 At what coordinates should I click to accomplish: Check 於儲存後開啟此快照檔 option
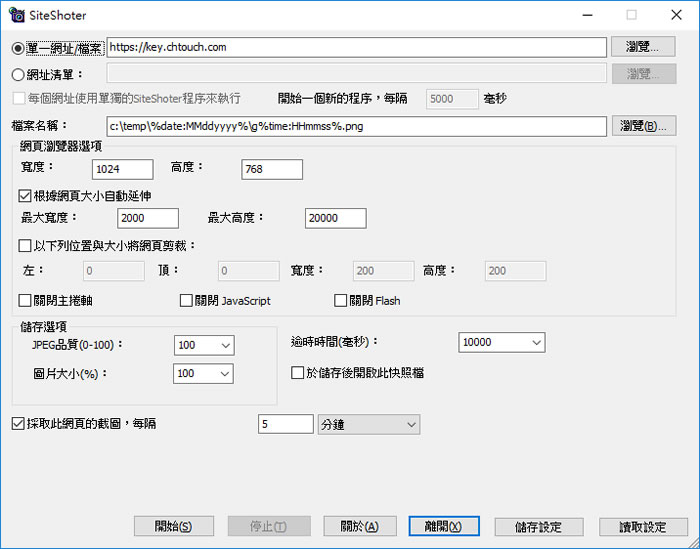click(x=297, y=373)
